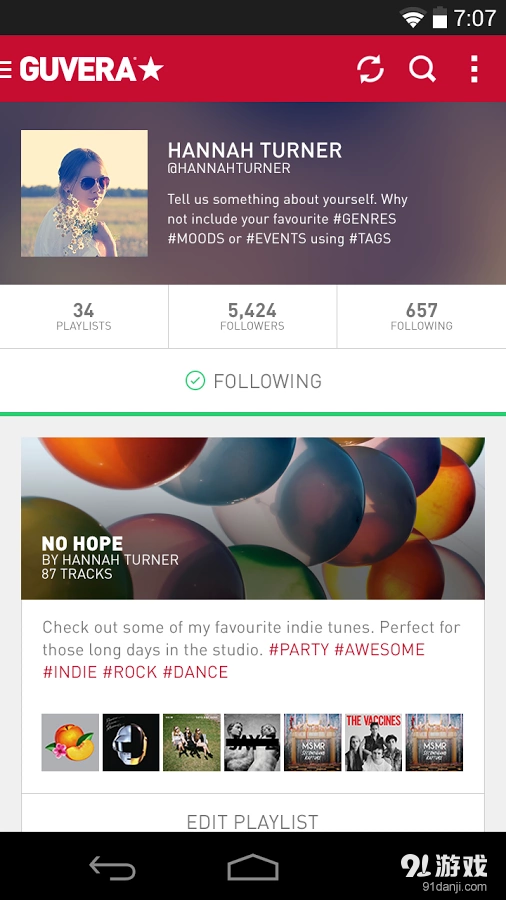Viewport: 506px width, 900px height.
Task: Select the Daft Punk helmet album art
Action: (x=131, y=742)
